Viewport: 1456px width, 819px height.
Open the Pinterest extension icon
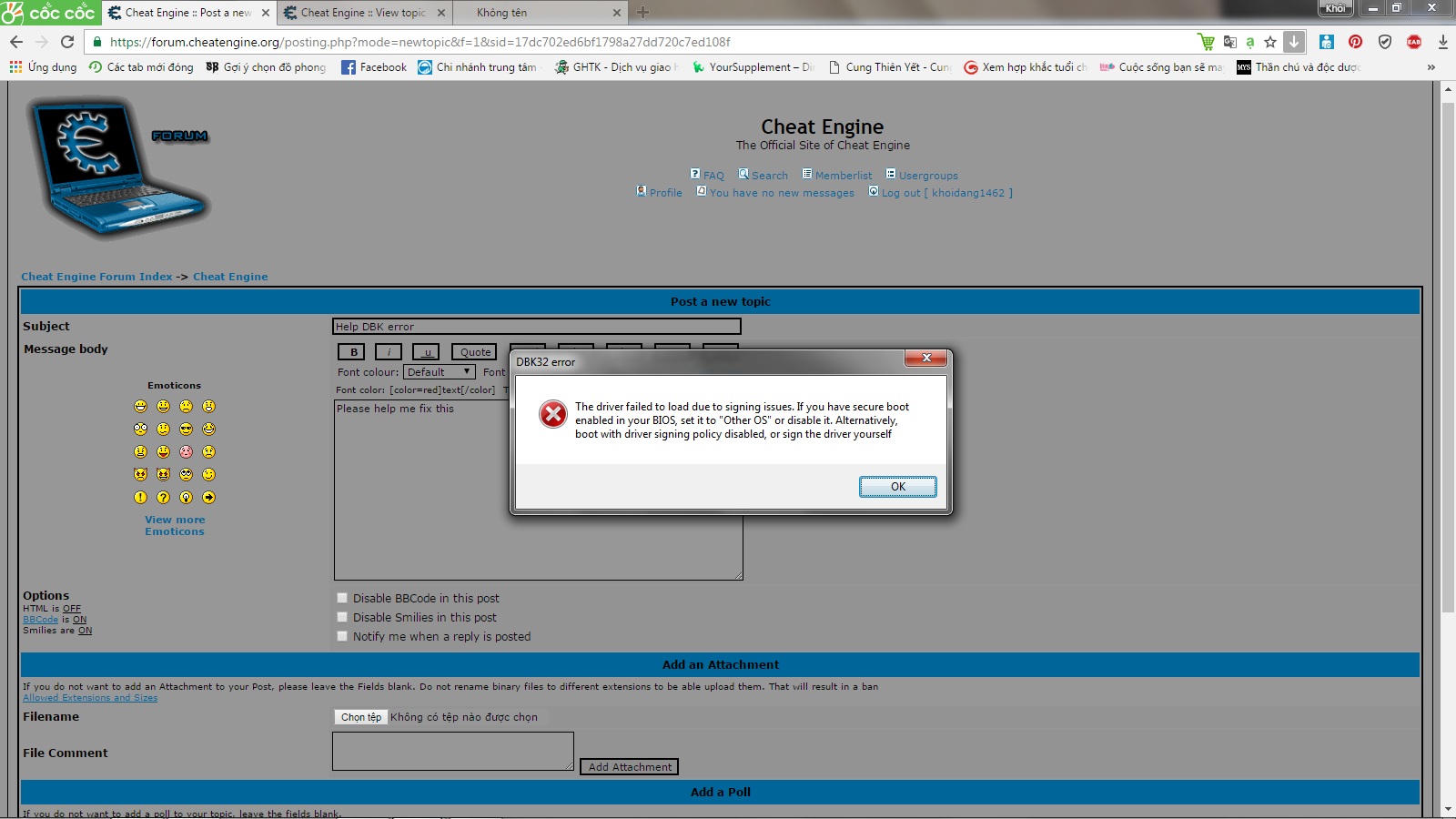click(x=1355, y=42)
